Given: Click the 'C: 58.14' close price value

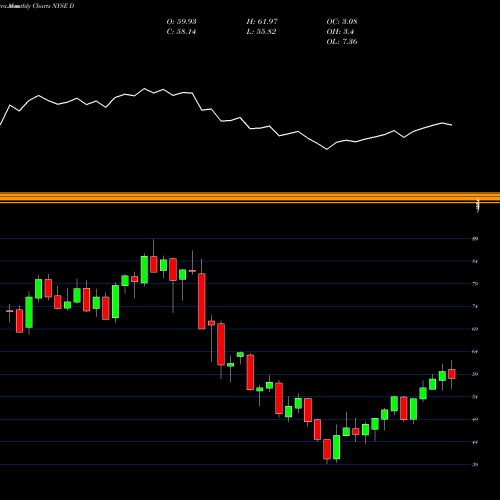Looking at the screenshot, I should point(181,32).
